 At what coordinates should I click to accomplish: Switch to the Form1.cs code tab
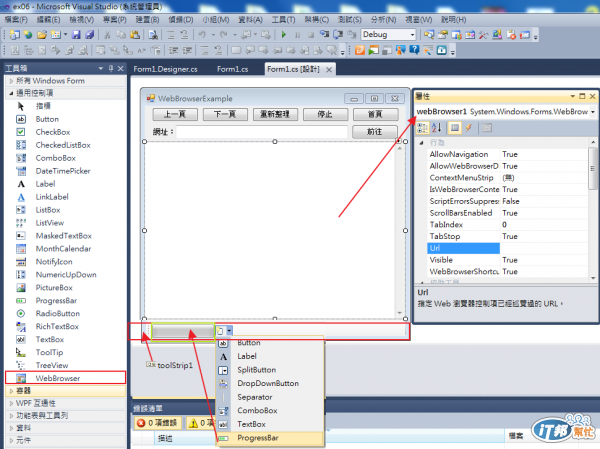pyautogui.click(x=232, y=69)
